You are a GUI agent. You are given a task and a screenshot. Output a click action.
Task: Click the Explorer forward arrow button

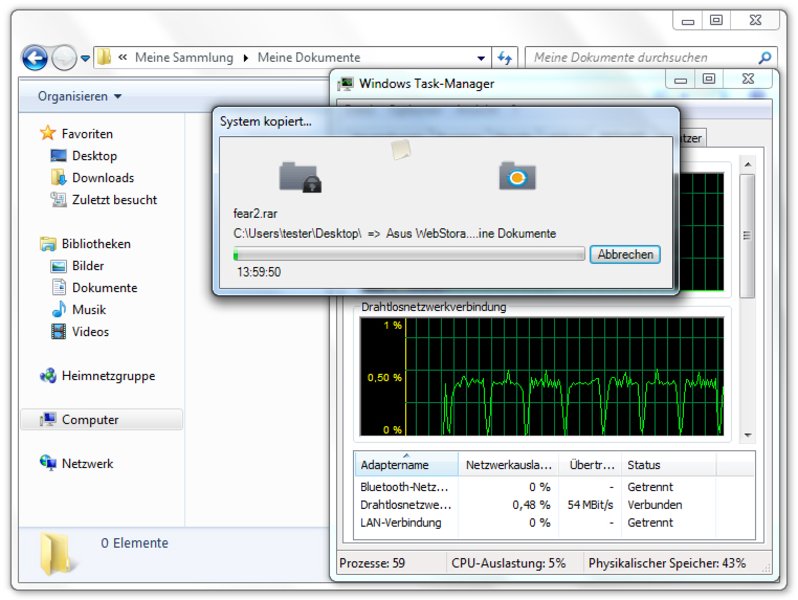pos(64,58)
